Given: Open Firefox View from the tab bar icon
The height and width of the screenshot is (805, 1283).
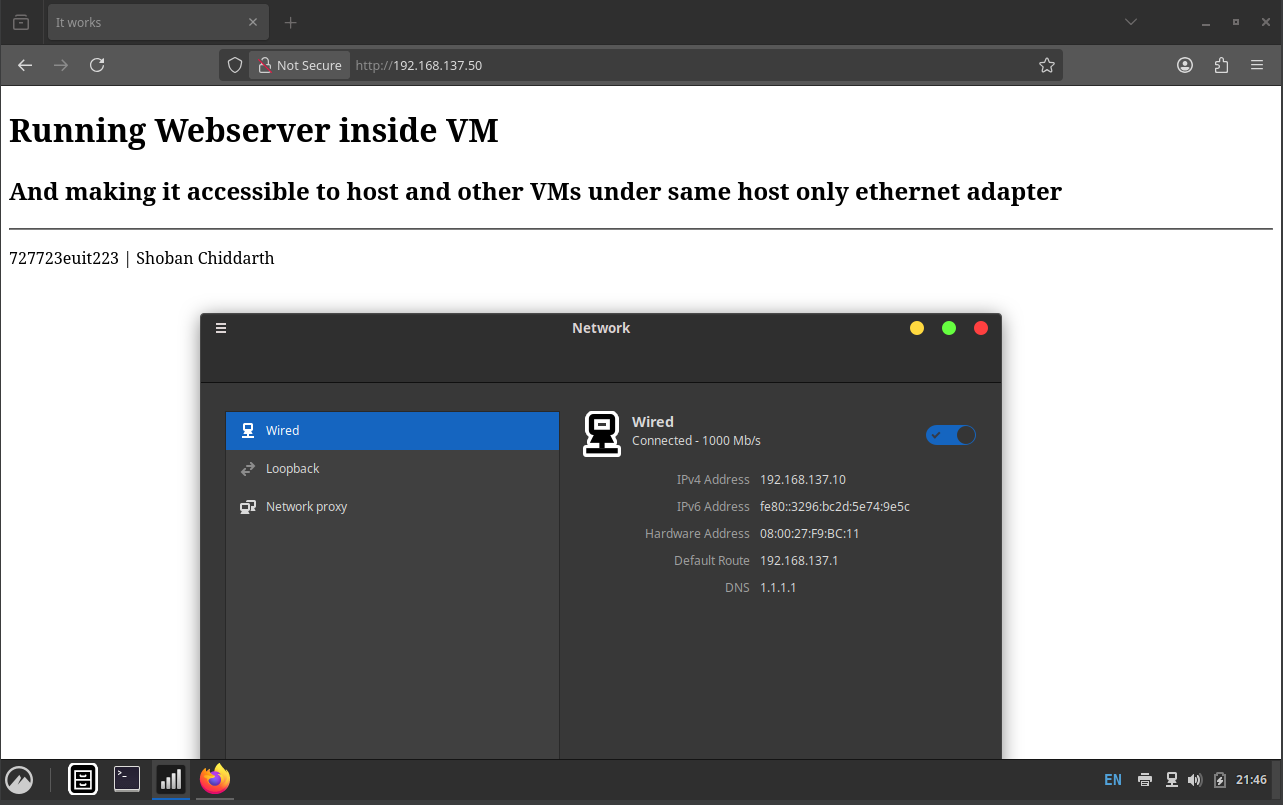Looking at the screenshot, I should [21, 22].
